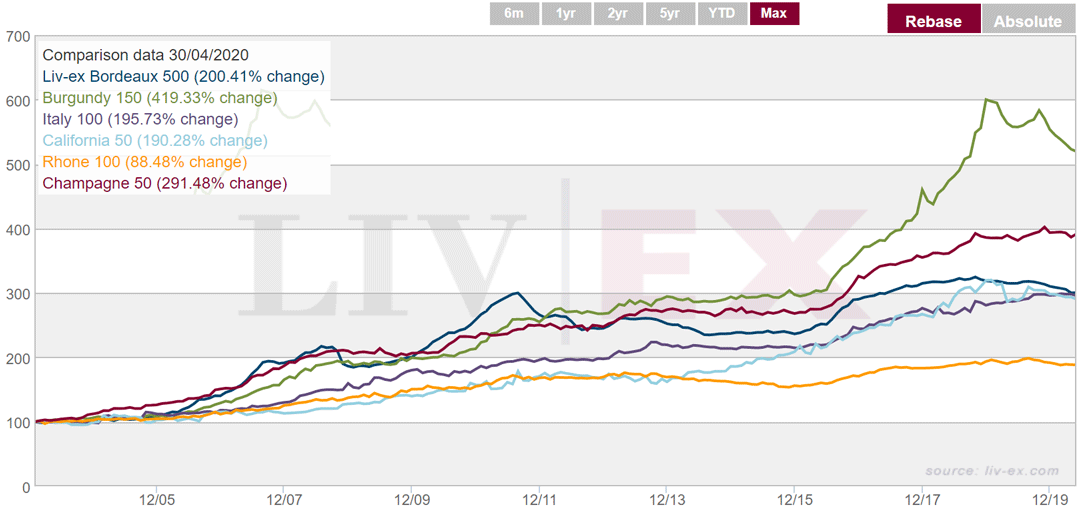Viewport: 1080px width, 518px height.
Task: Select the Rhone 100 legend entry
Action: (x=144, y=162)
